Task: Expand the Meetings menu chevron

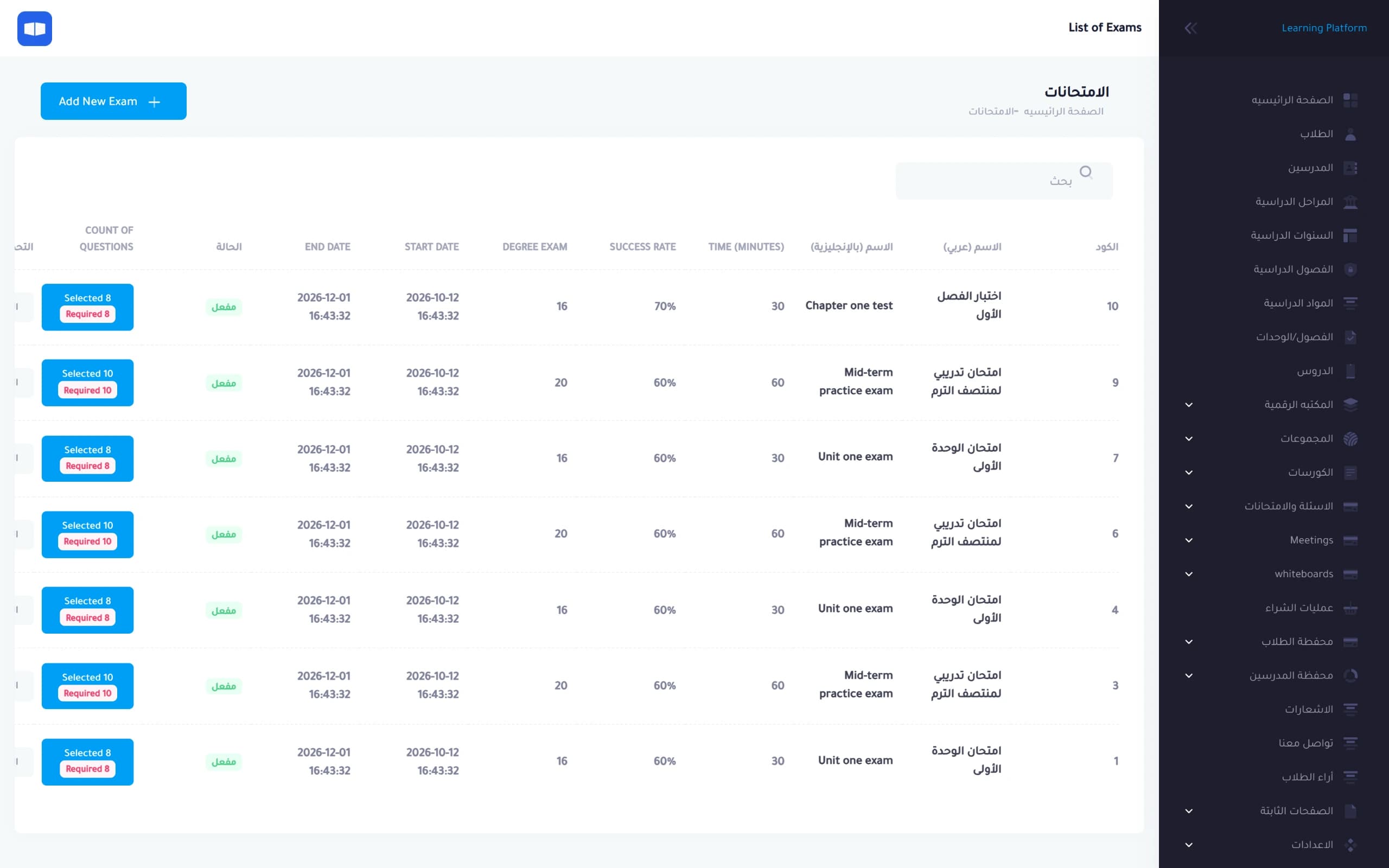Action: pos(1189,540)
